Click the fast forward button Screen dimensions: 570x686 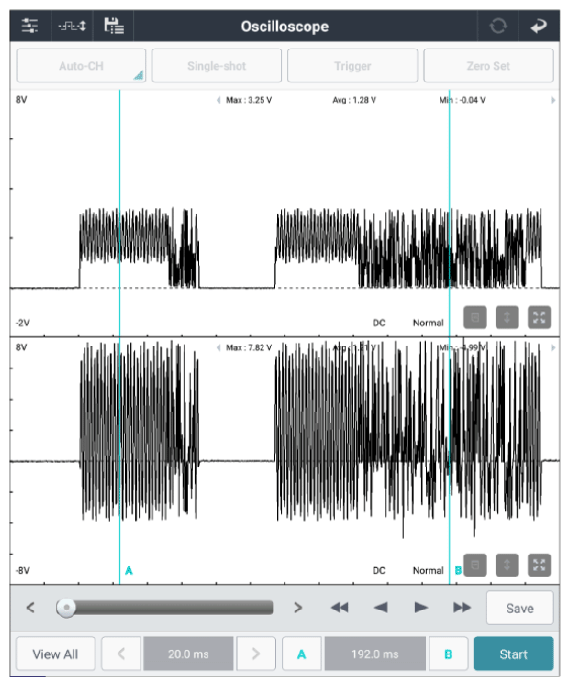[462, 607]
